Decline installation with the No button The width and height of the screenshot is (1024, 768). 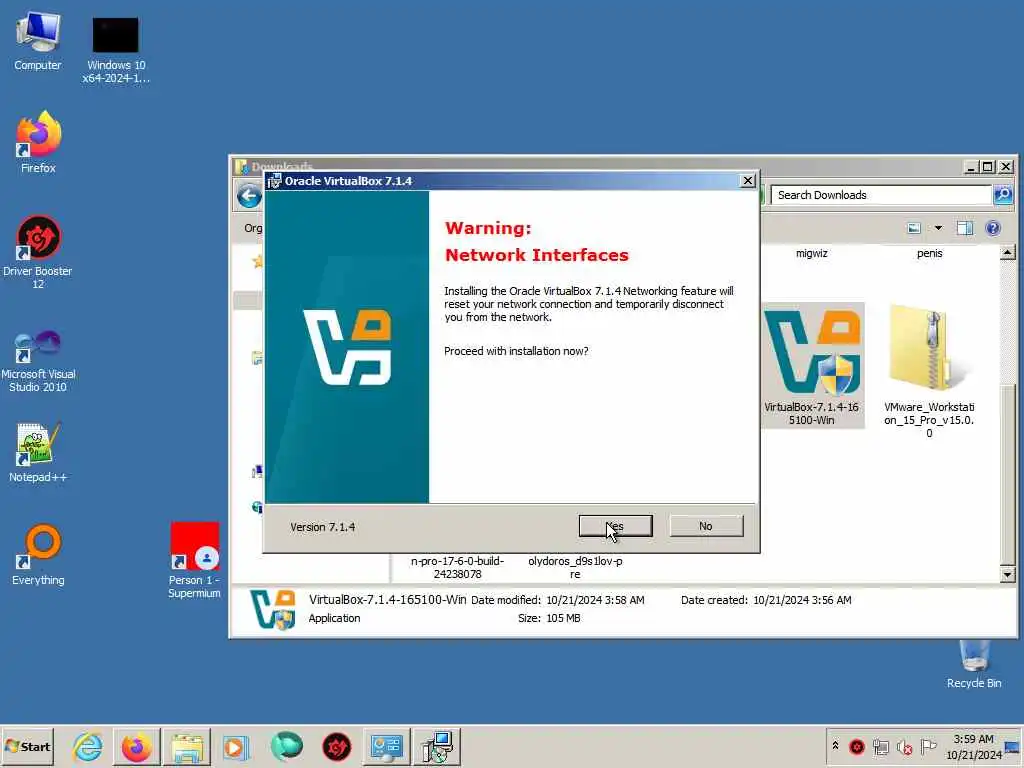(706, 526)
